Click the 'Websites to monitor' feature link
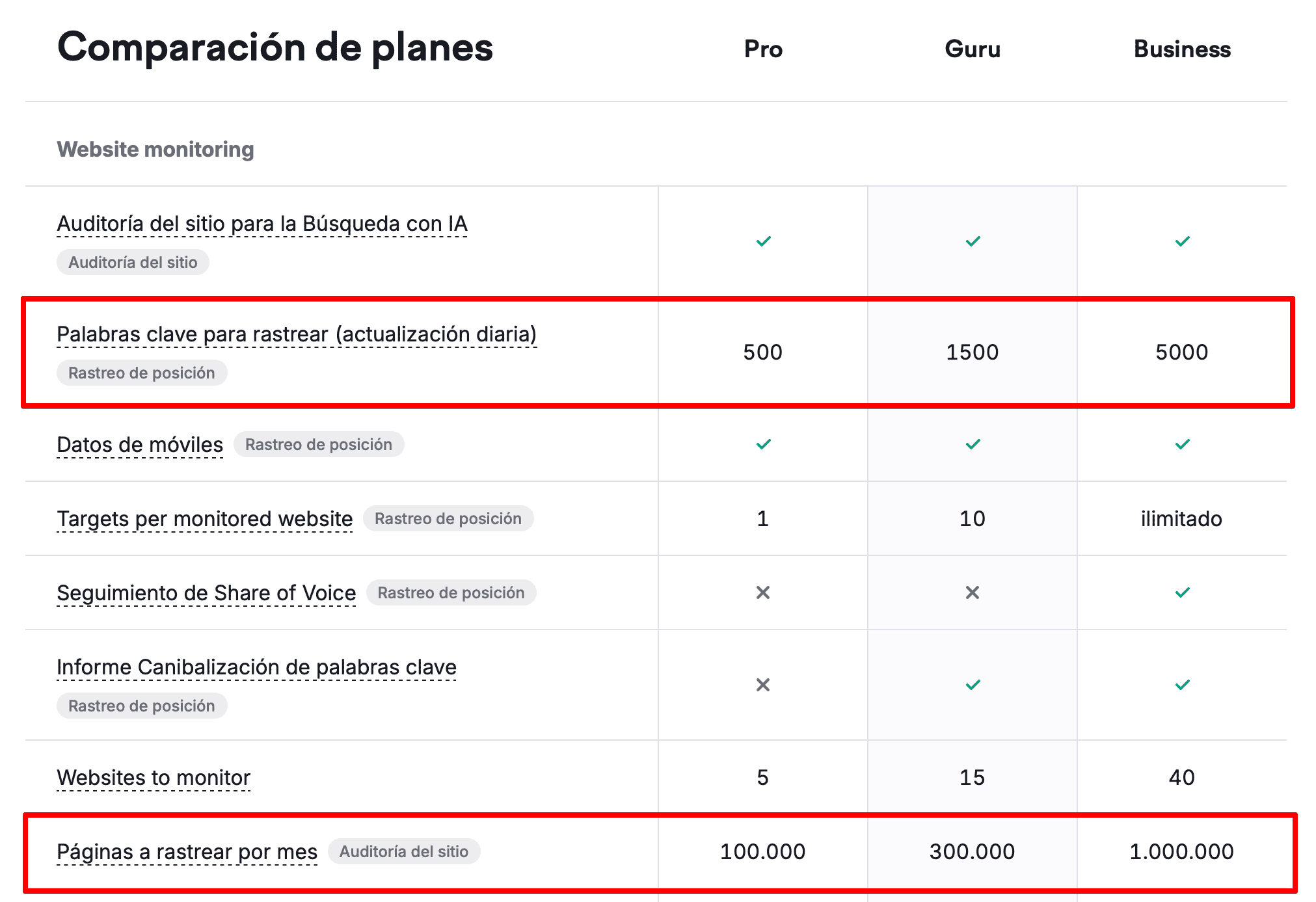1316x902 pixels. pyautogui.click(x=154, y=778)
